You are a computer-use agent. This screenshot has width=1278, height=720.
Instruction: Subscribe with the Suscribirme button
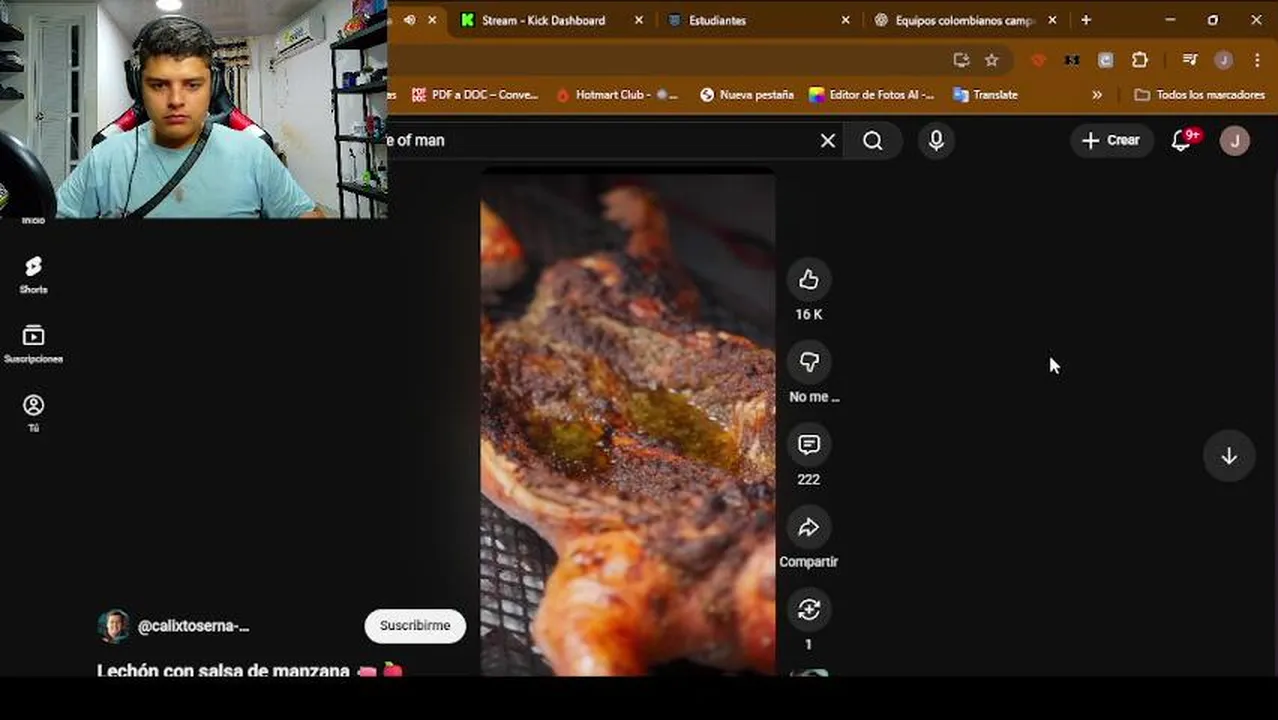(x=415, y=626)
